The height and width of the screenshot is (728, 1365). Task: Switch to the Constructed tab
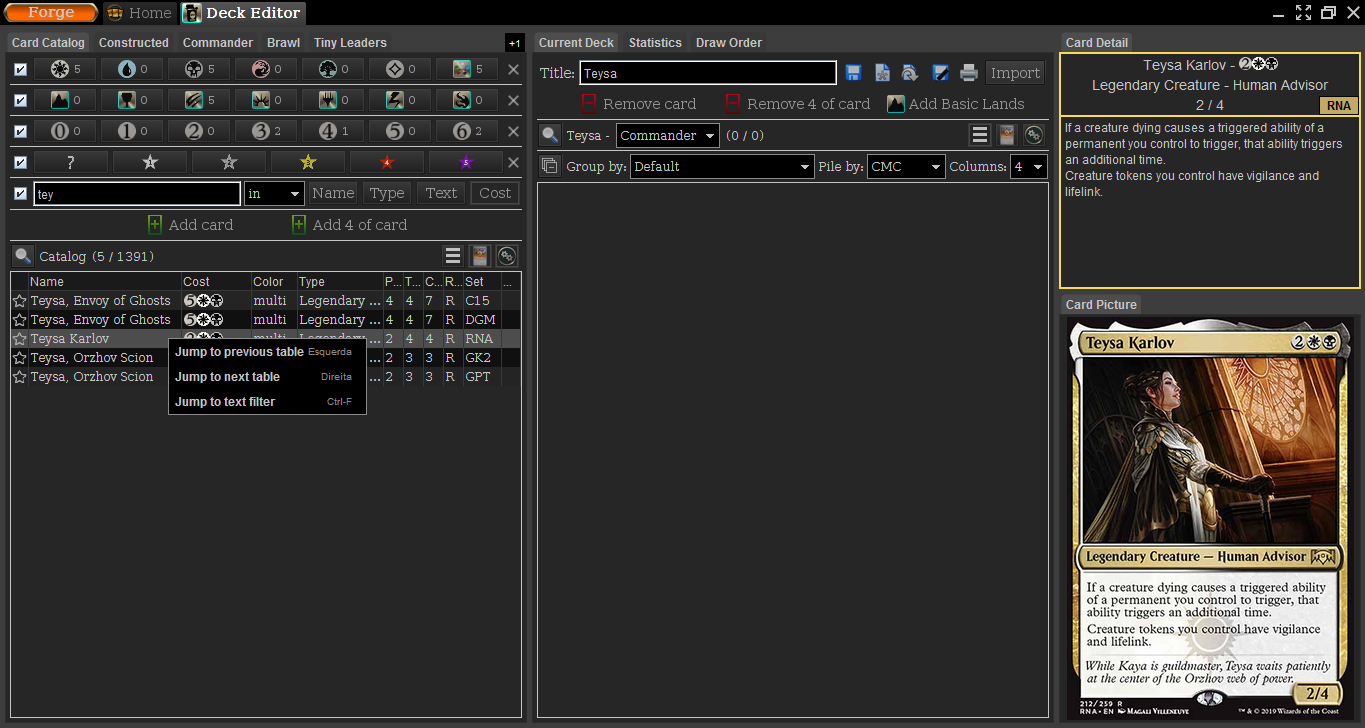(134, 43)
